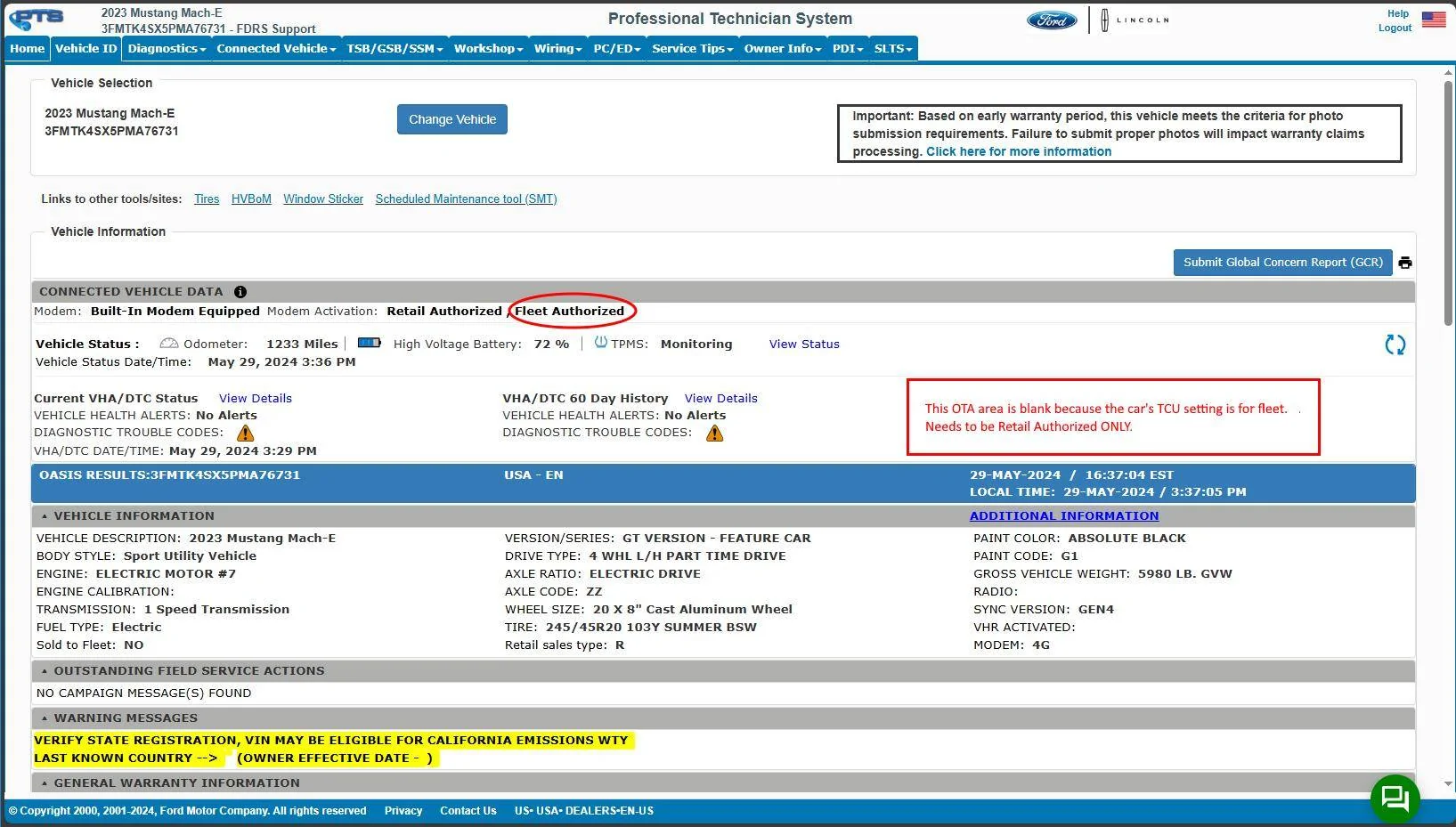Click the high voltage battery icon
Image resolution: width=1456 pixels, height=827 pixels.
click(369, 343)
